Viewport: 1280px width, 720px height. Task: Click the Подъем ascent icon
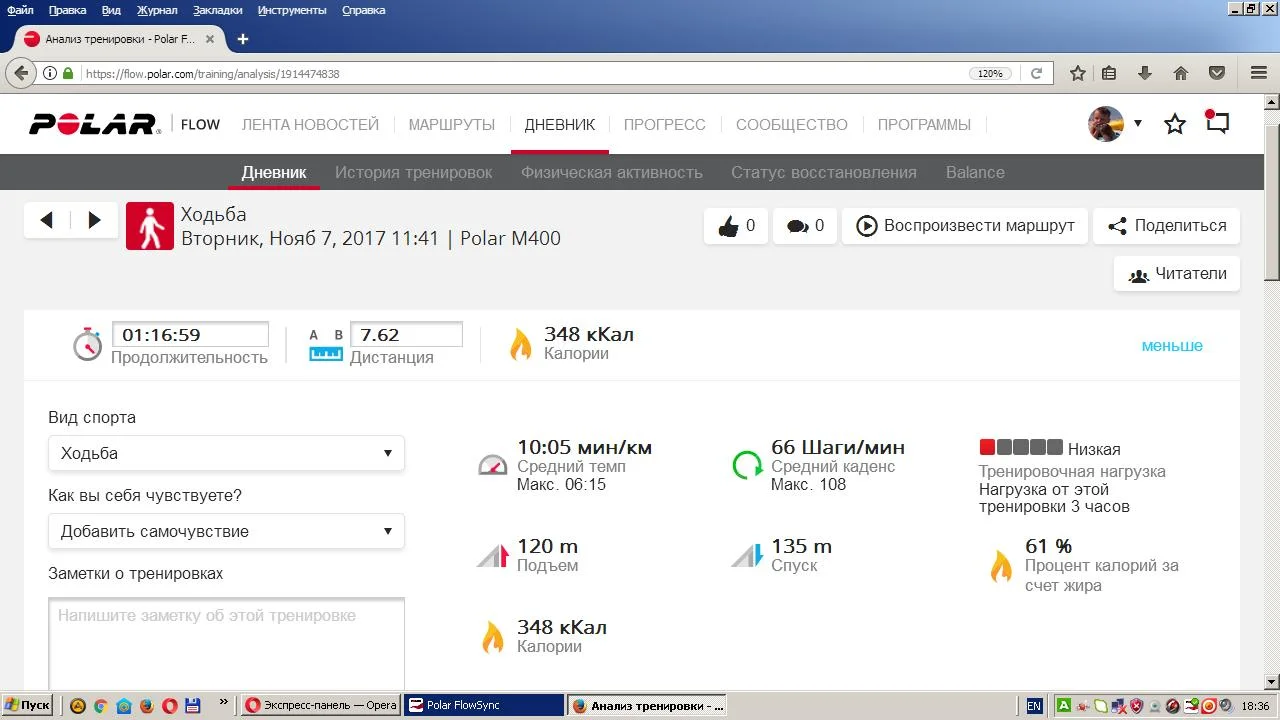493,555
